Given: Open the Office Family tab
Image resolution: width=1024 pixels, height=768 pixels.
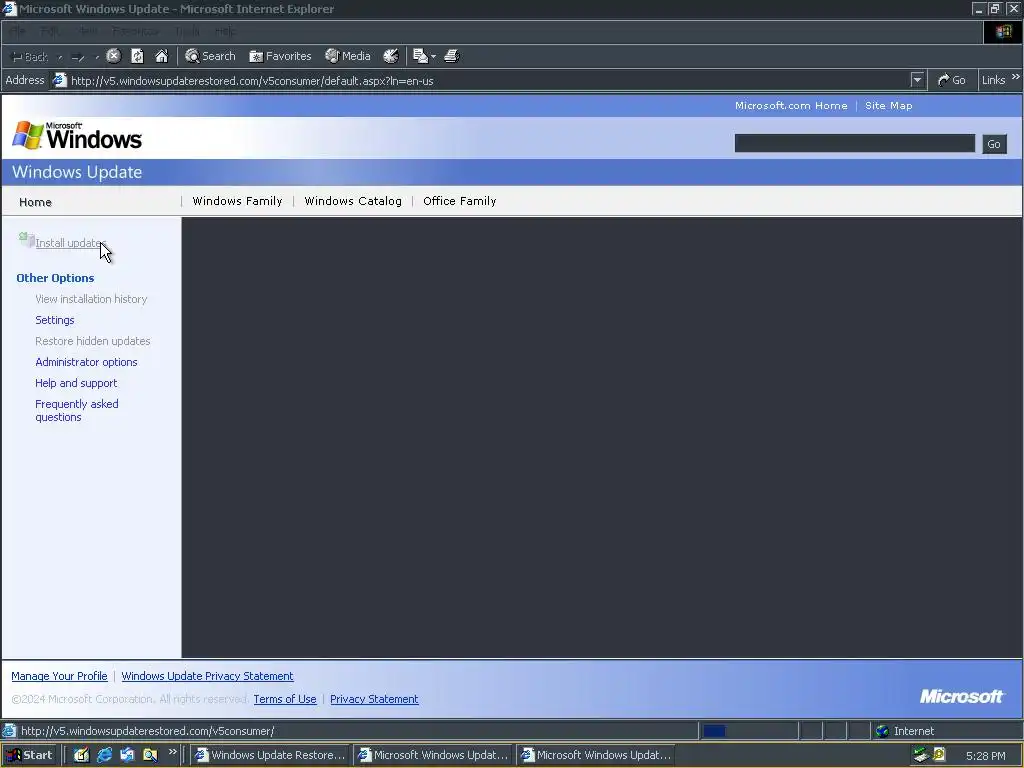Looking at the screenshot, I should (x=460, y=201).
